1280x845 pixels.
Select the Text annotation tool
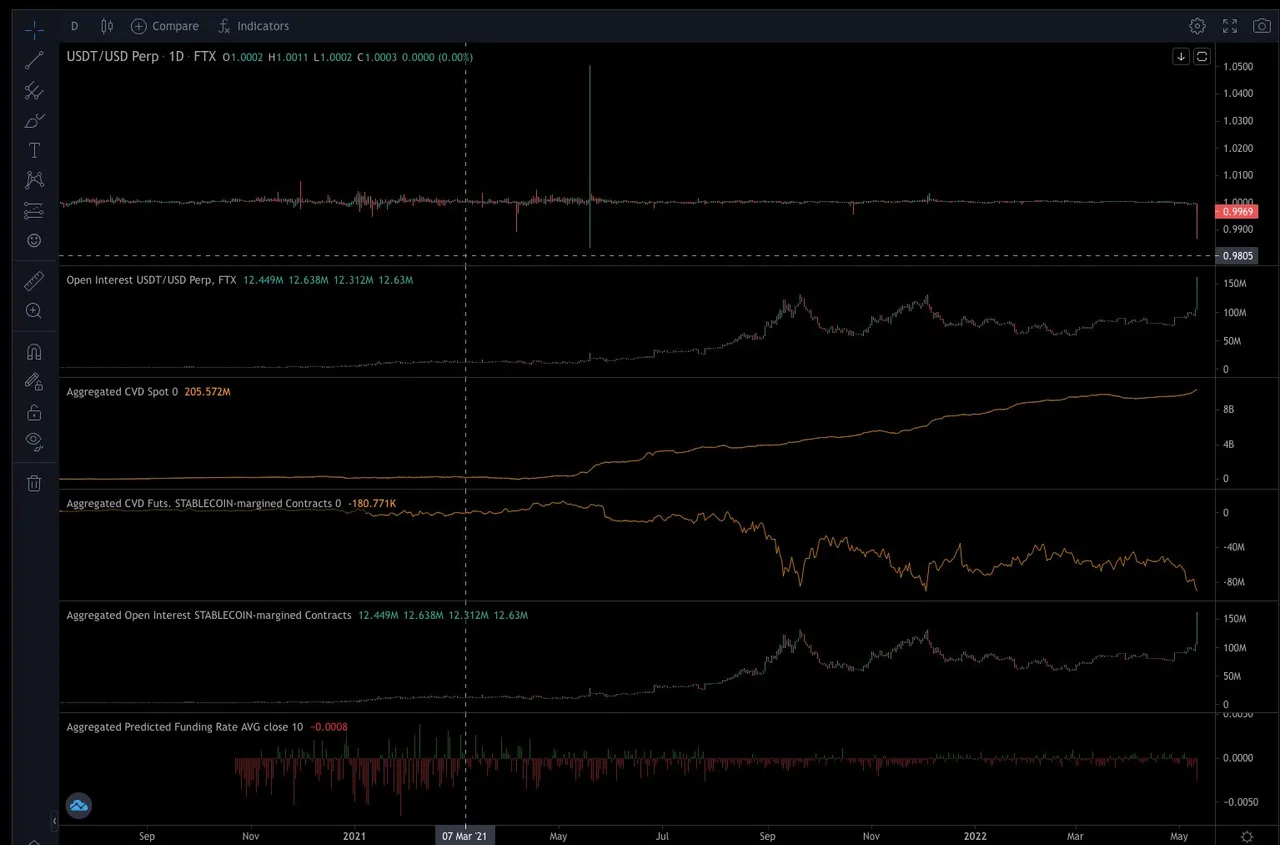pyautogui.click(x=34, y=150)
